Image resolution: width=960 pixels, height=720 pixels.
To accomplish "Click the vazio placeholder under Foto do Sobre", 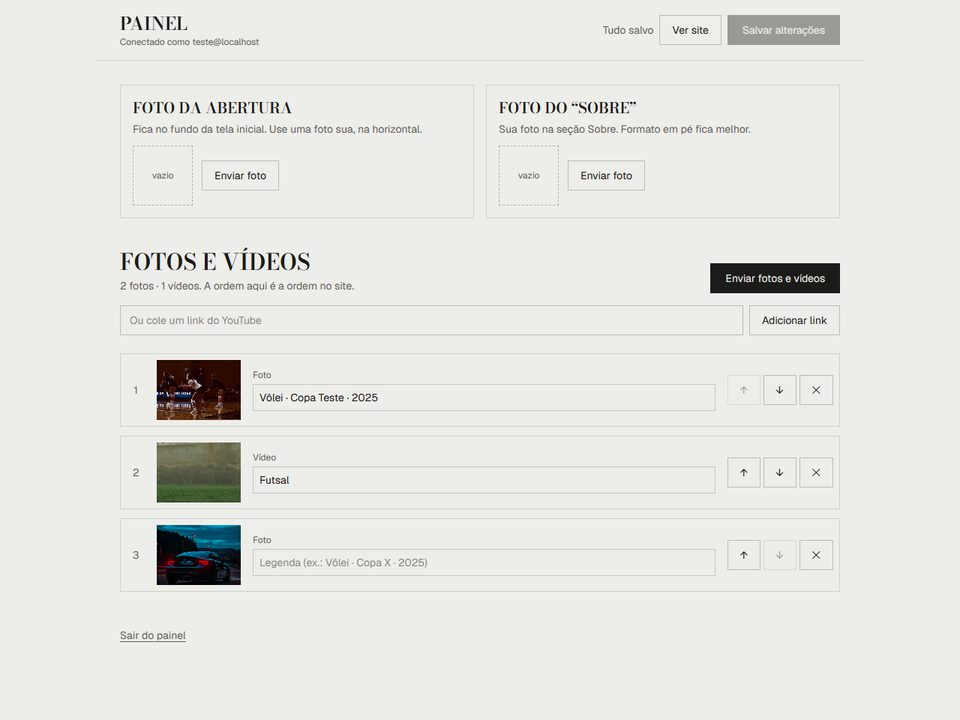I will [x=529, y=176].
